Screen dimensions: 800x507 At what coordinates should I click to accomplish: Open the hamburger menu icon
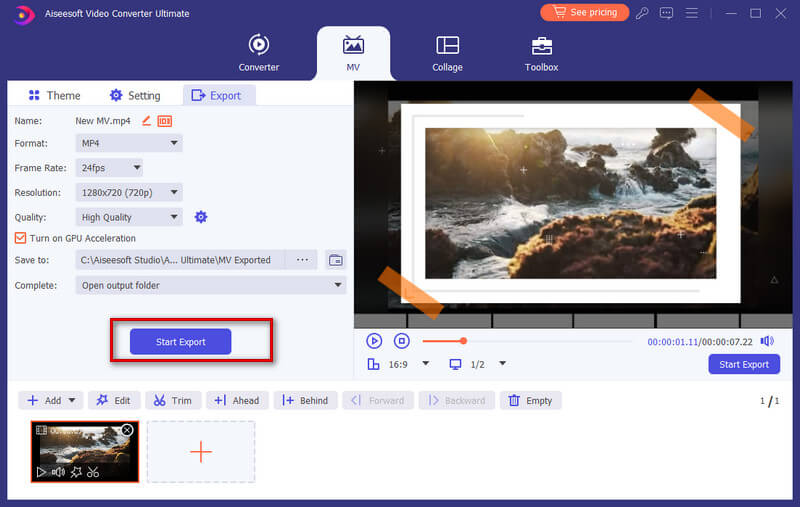[691, 13]
